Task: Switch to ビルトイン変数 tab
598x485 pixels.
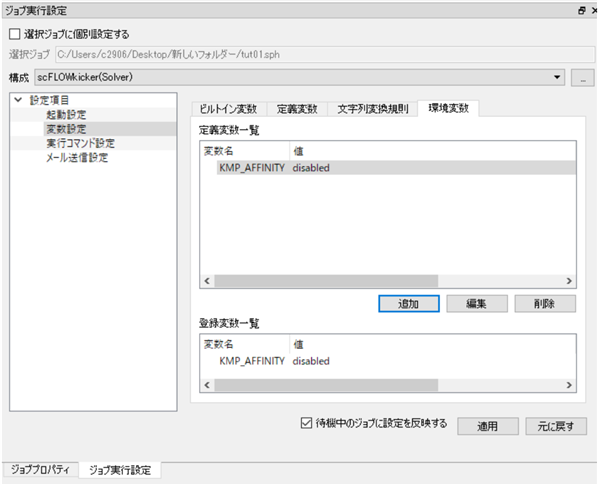Action: point(228,109)
